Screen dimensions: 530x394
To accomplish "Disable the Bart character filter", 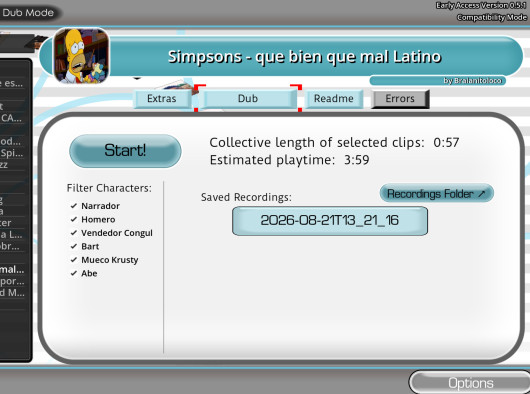I will (x=85, y=246).
